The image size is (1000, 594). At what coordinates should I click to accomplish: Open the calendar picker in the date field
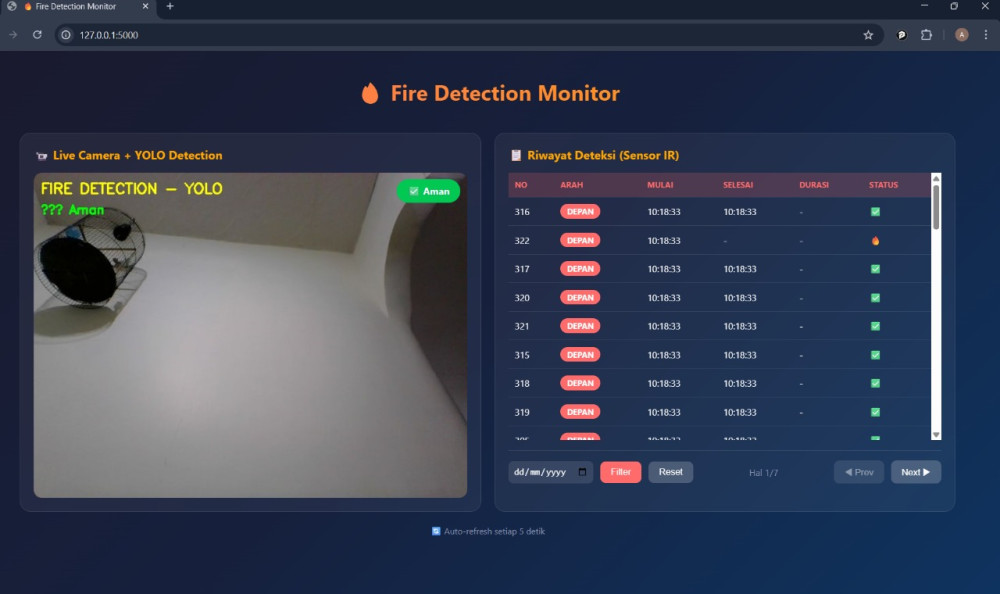583,472
